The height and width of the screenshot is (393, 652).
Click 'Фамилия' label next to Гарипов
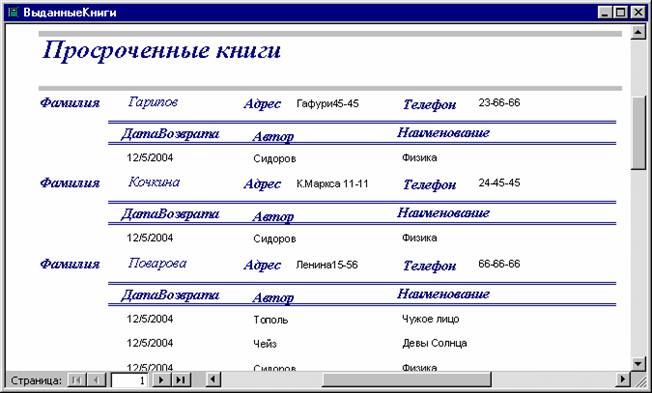(x=70, y=103)
